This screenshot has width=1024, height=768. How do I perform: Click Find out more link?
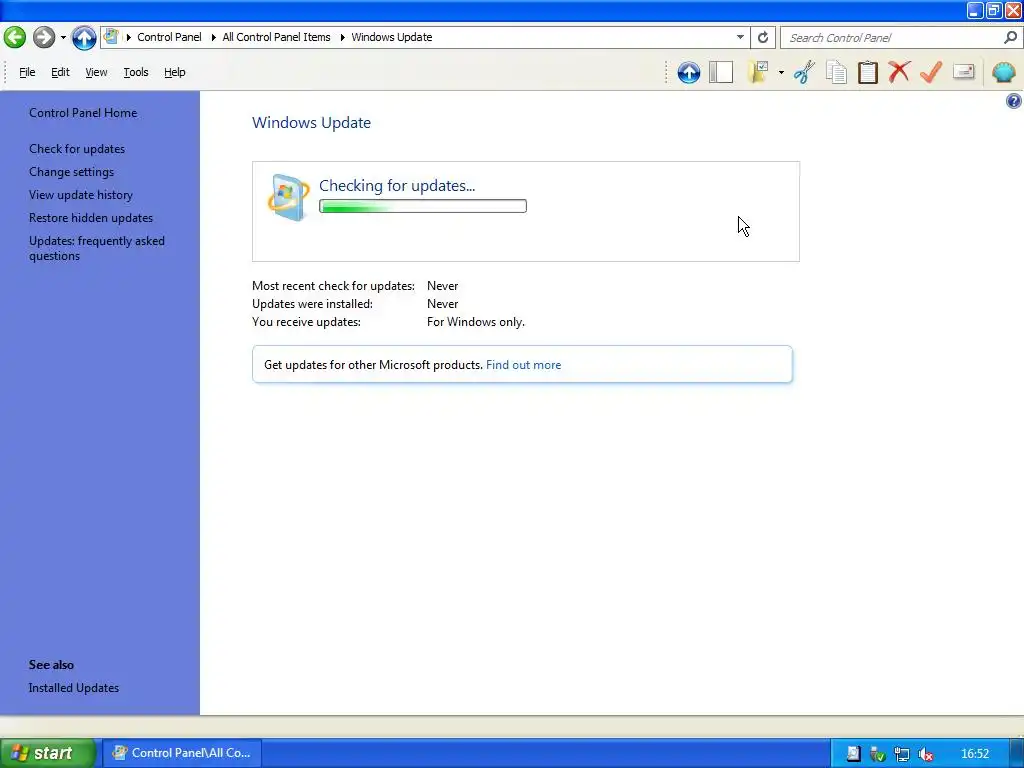(523, 365)
